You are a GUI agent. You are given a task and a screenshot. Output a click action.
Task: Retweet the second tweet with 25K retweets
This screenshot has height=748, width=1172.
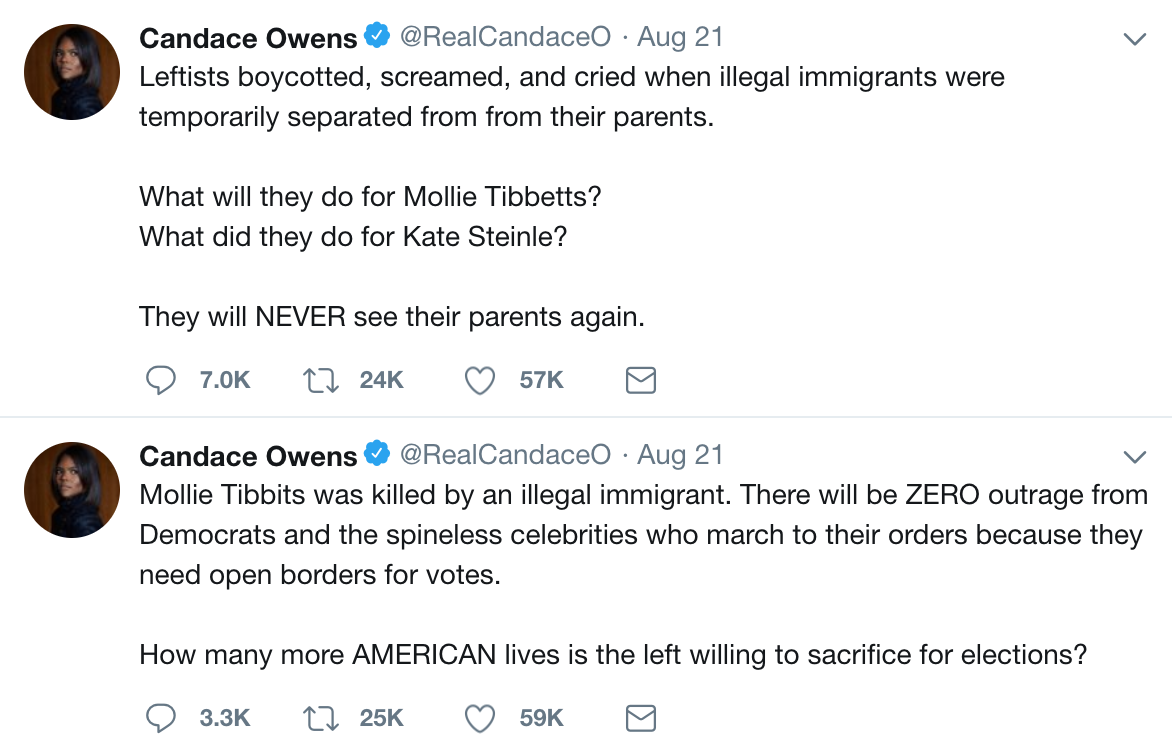[321, 718]
